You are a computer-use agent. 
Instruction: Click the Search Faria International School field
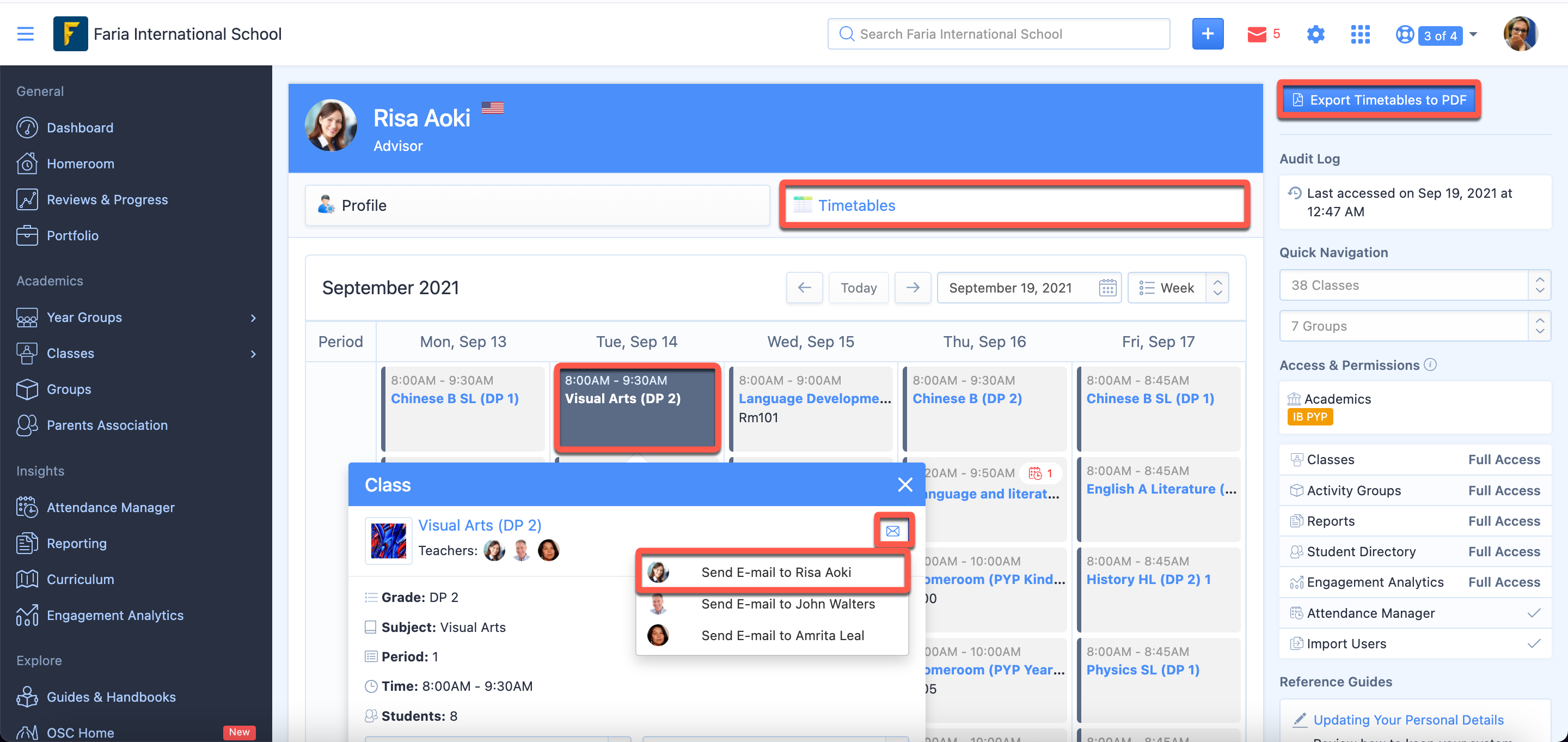point(999,34)
